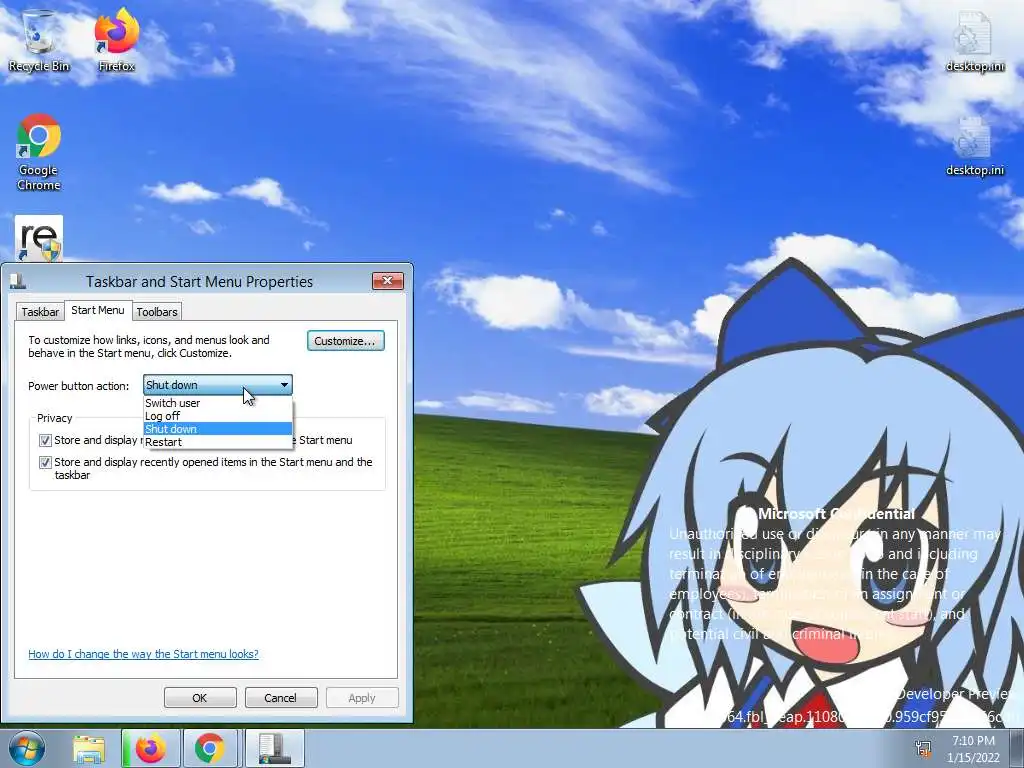Viewport: 1024px width, 768px height.
Task: Choose Restart from the dropdown list
Action: (217, 442)
